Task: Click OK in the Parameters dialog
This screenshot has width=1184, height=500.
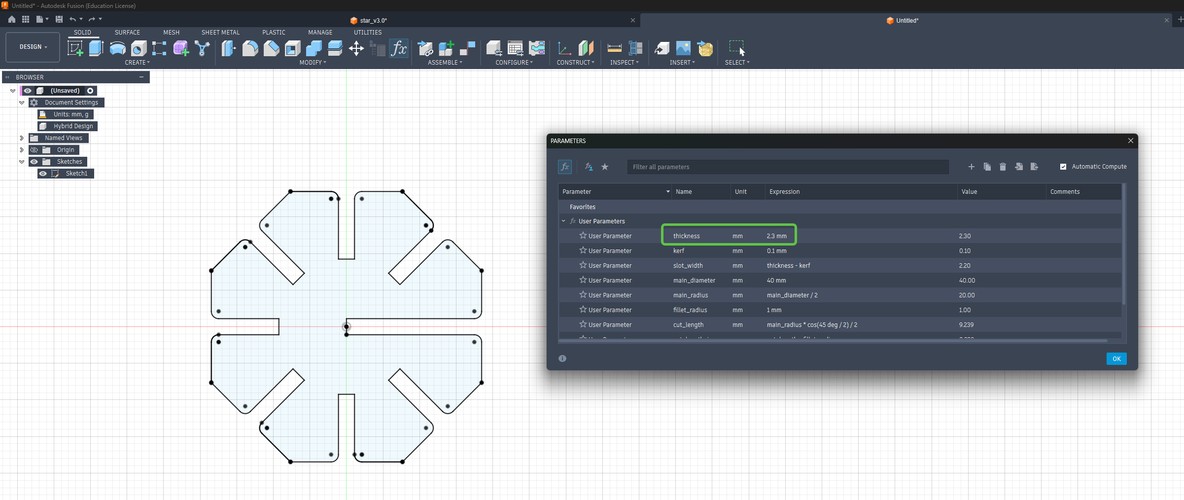Action: (x=1116, y=359)
